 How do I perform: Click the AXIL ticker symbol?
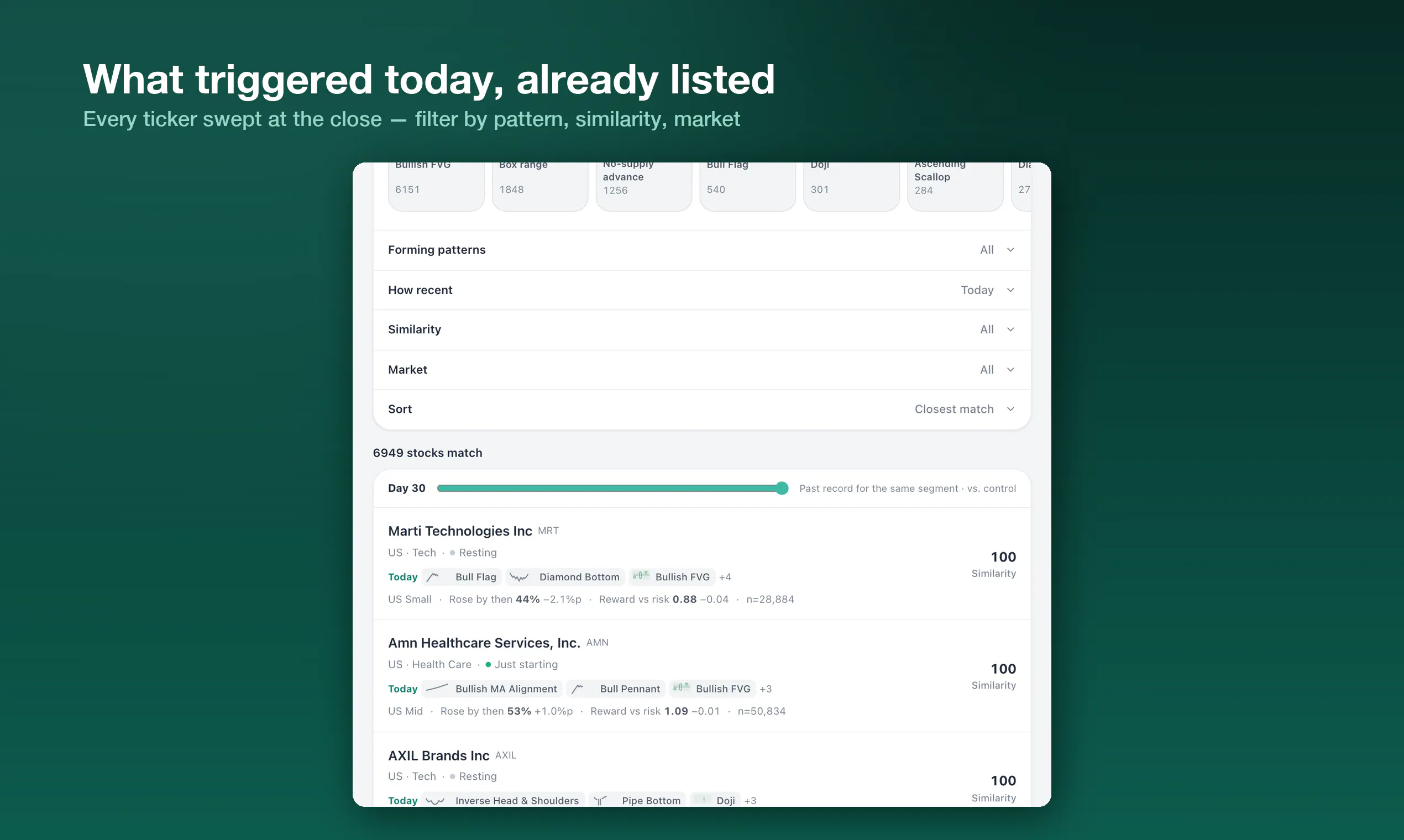coord(506,755)
